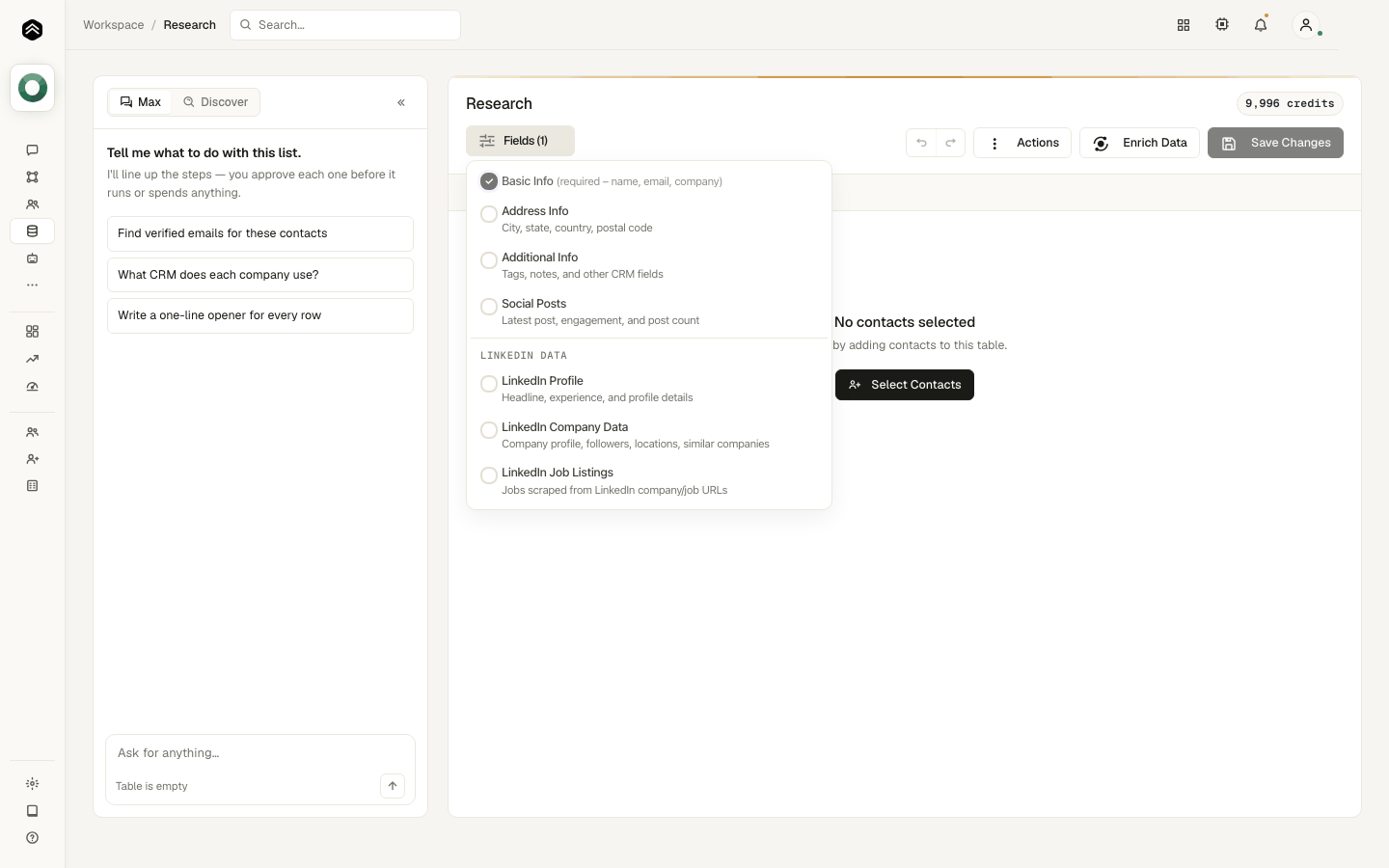Open the gauge speedometer icon in the sidebar
1389x868 pixels.
pos(32,386)
